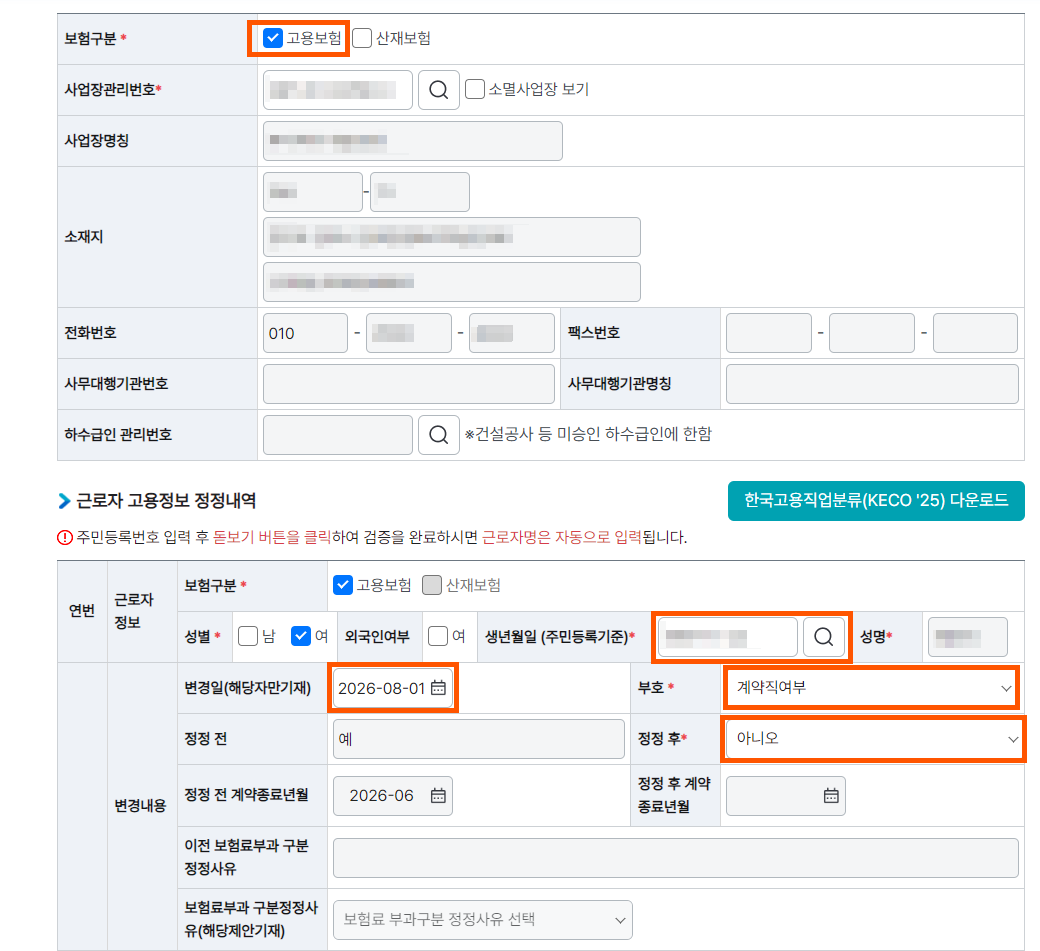Toggle the 근로자정보 산재보험 checkbox
Viewport: 1040px width, 951px height.
(432, 585)
